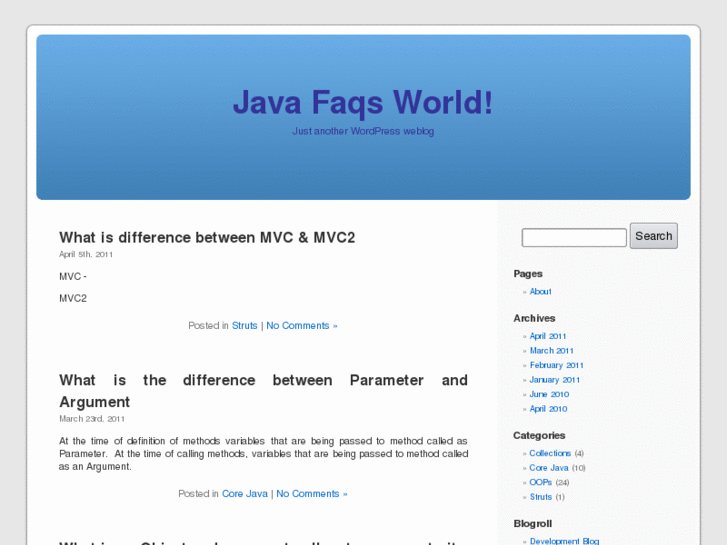Image resolution: width=727 pixels, height=545 pixels.
Task: Open the April 2010 archive
Action: [x=548, y=409]
